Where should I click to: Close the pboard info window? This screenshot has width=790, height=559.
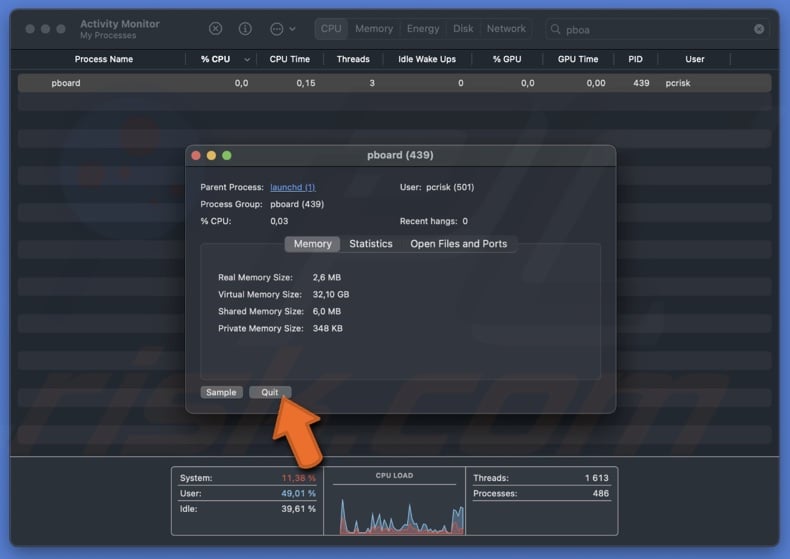(x=197, y=155)
